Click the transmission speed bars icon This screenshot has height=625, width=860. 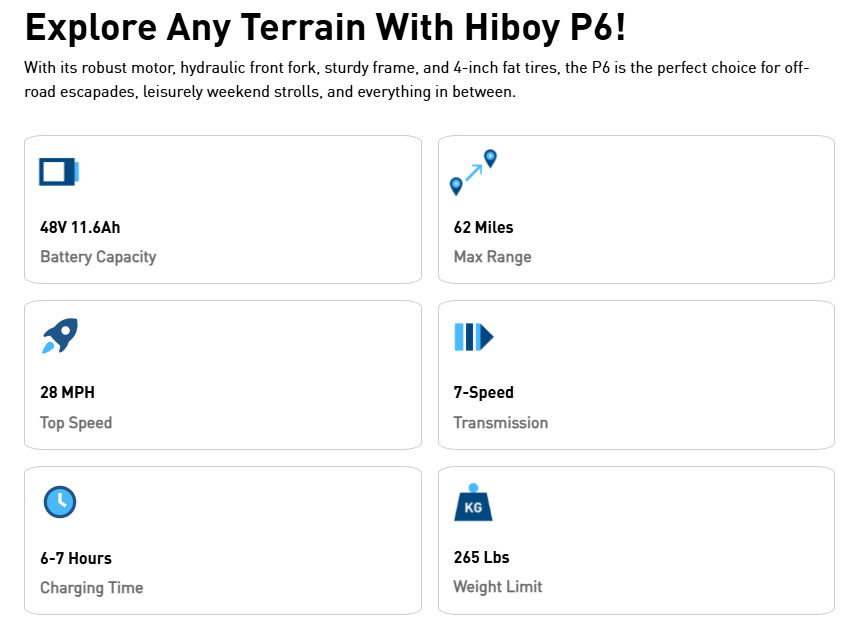[473, 337]
